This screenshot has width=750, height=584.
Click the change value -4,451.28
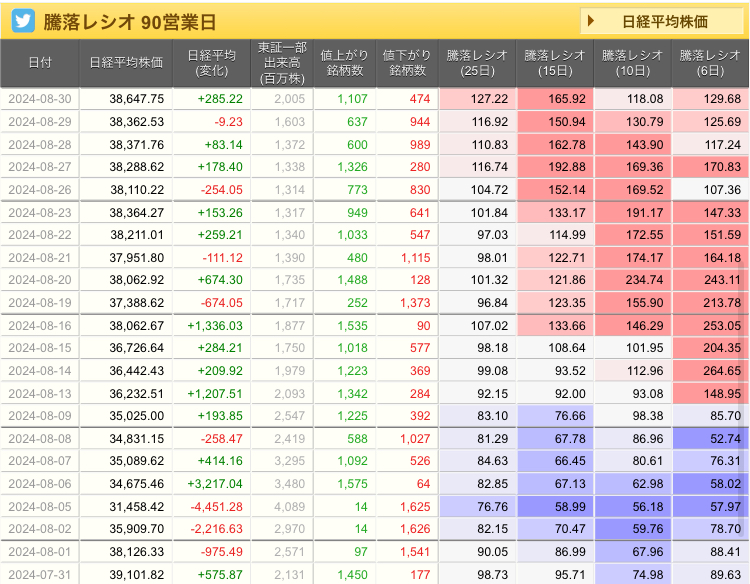217,507
